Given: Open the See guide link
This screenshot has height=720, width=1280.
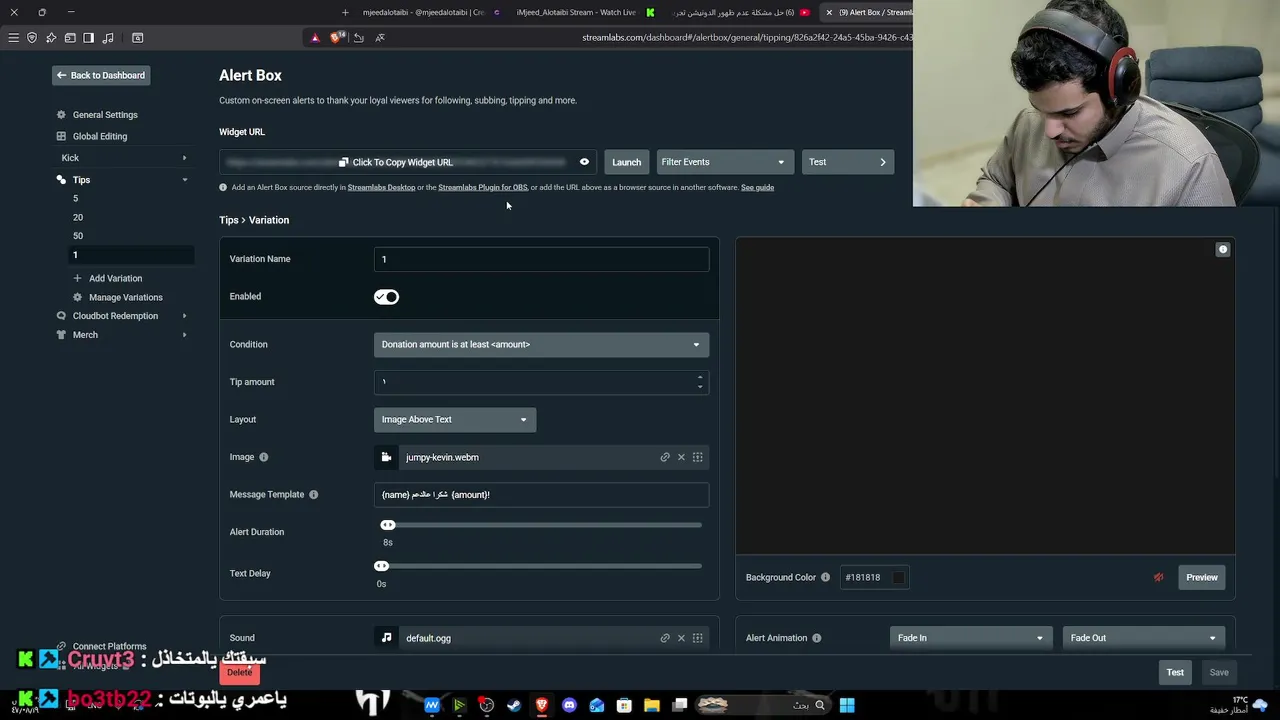Looking at the screenshot, I should tap(757, 187).
